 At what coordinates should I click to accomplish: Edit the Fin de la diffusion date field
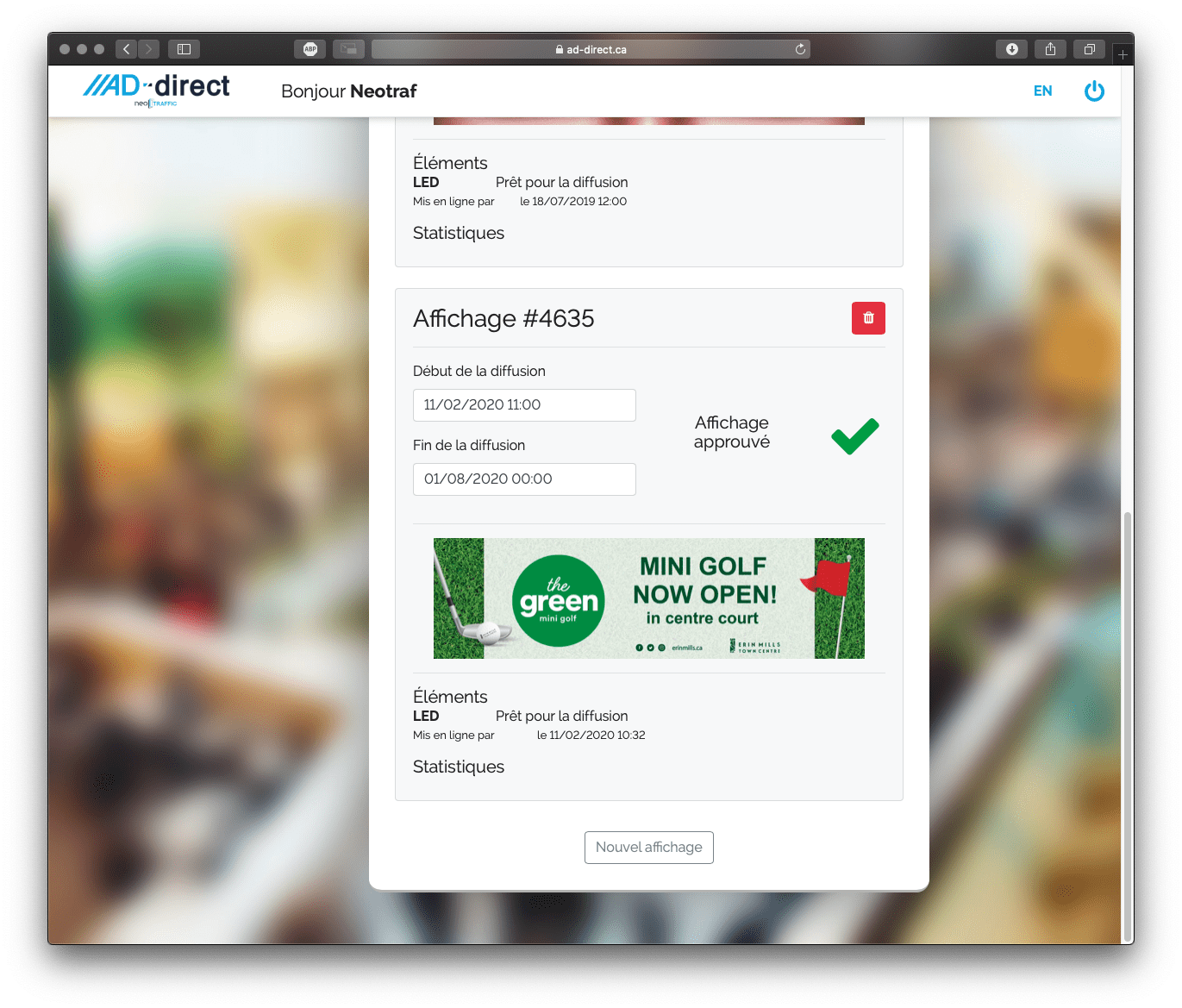524,479
